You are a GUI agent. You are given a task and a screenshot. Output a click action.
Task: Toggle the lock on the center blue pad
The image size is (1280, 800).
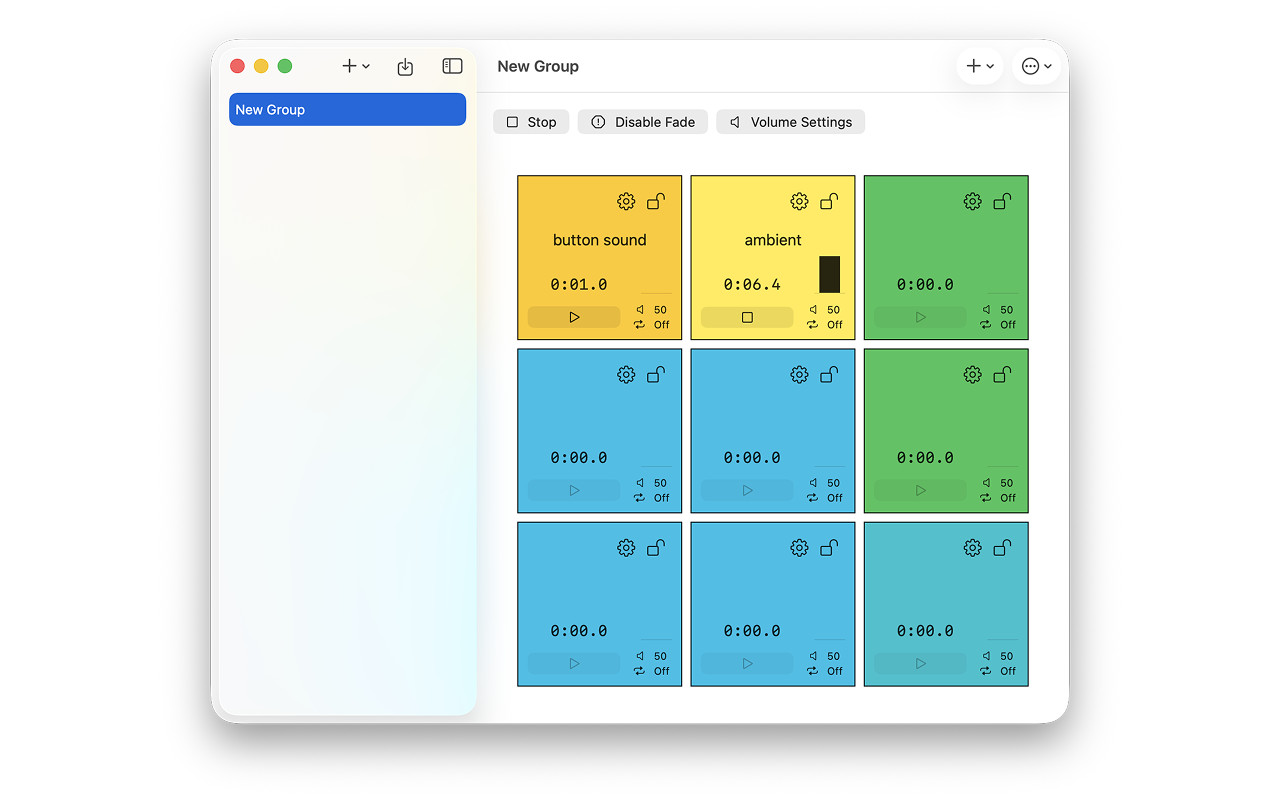829,374
